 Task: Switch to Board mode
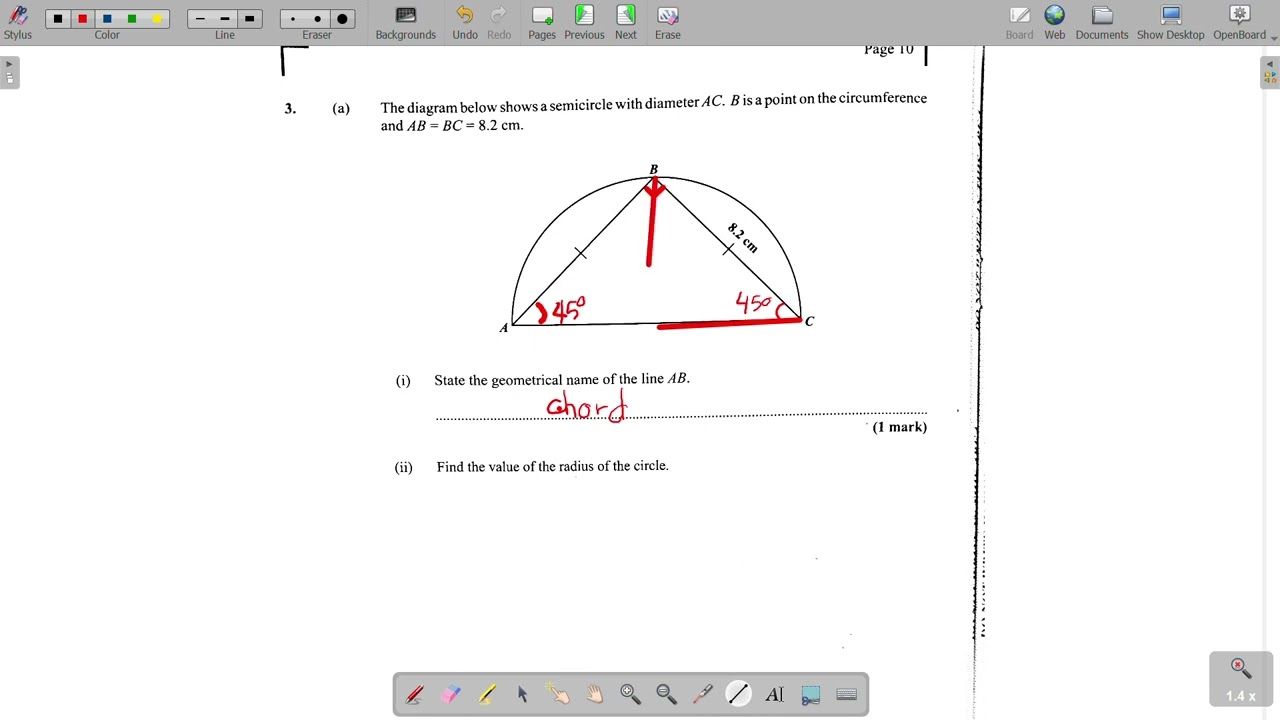pyautogui.click(x=1019, y=23)
